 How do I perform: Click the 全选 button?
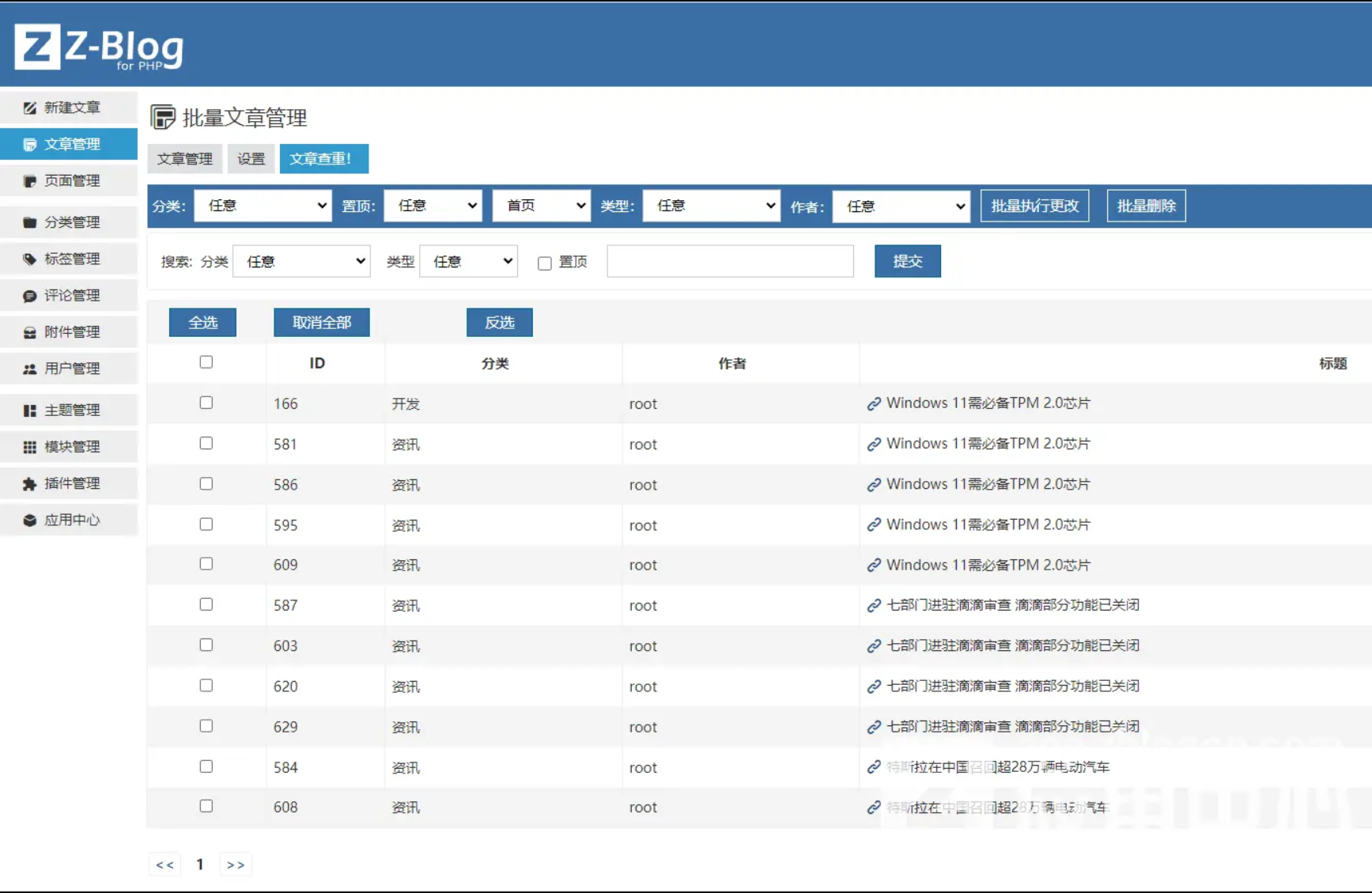(x=202, y=323)
